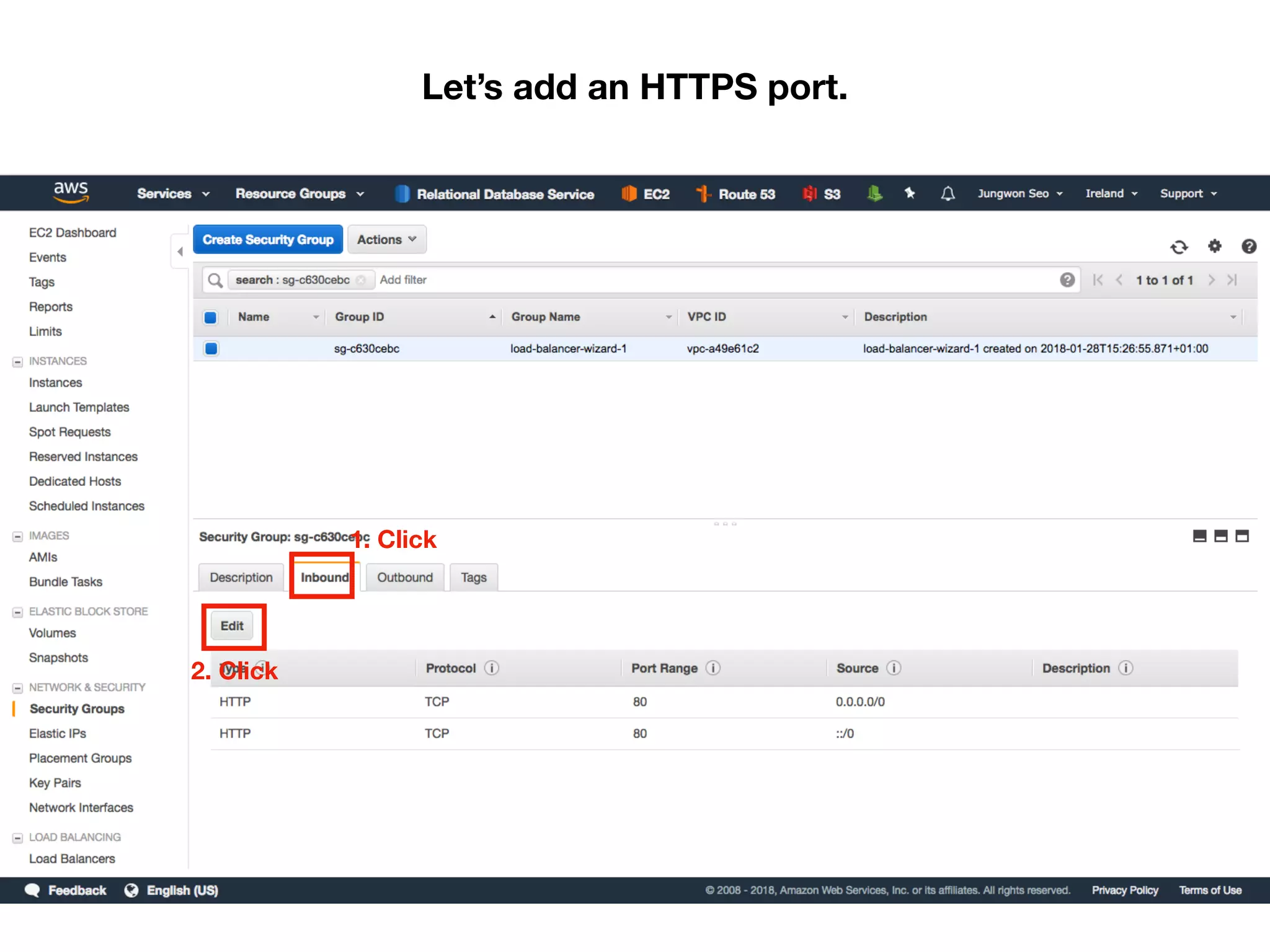Open the EC2 shortcut icon
This screenshot has width=1270, height=952.
[629, 194]
